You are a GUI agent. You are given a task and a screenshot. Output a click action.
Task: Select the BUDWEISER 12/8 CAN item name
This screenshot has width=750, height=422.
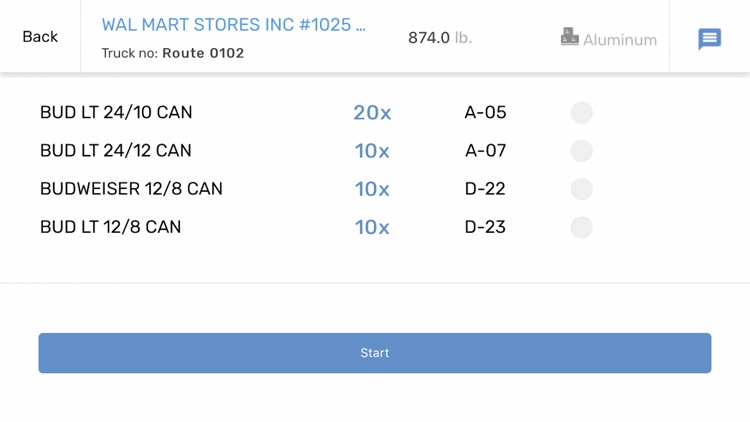pos(131,189)
